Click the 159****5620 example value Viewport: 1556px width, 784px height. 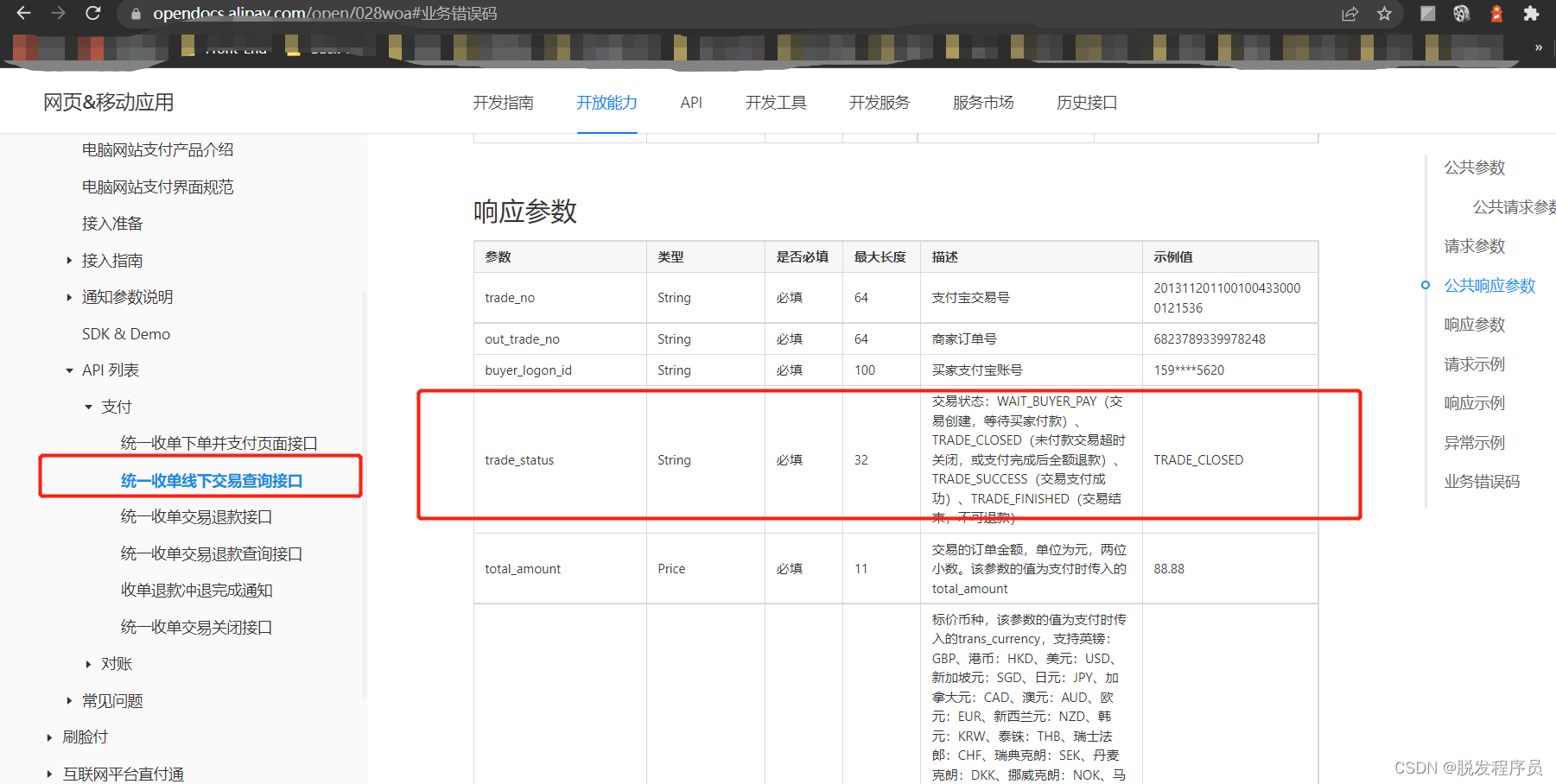coord(1189,370)
